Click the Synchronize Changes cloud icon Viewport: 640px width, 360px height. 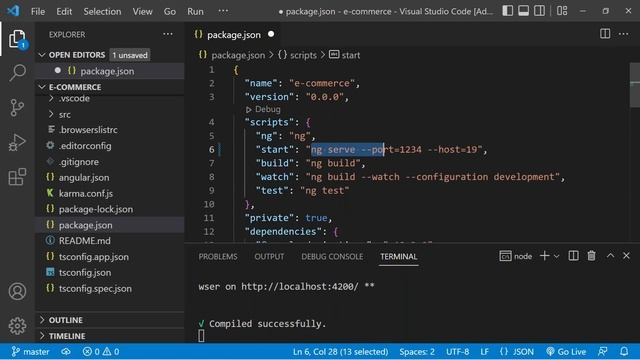66,351
